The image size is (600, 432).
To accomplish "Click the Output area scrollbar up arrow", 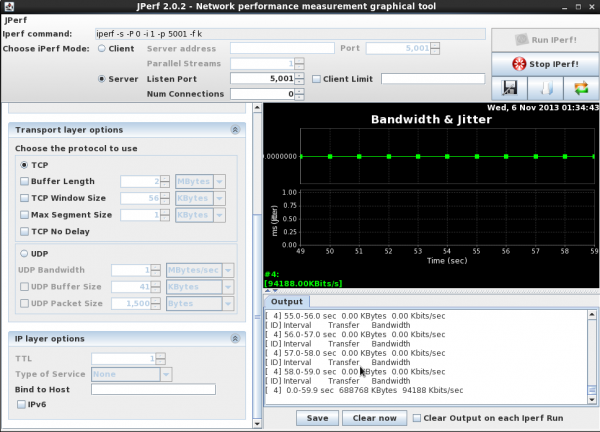I will tap(592, 315).
